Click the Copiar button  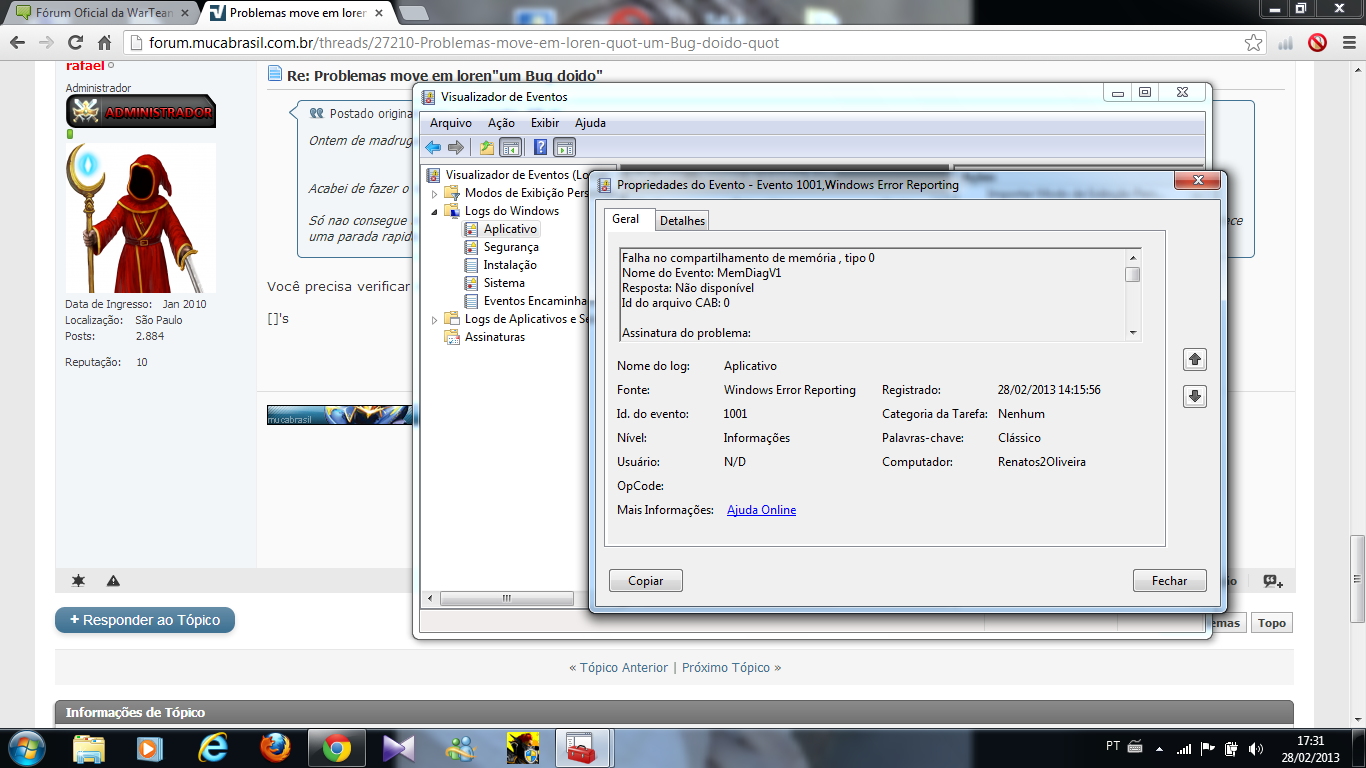tap(645, 581)
